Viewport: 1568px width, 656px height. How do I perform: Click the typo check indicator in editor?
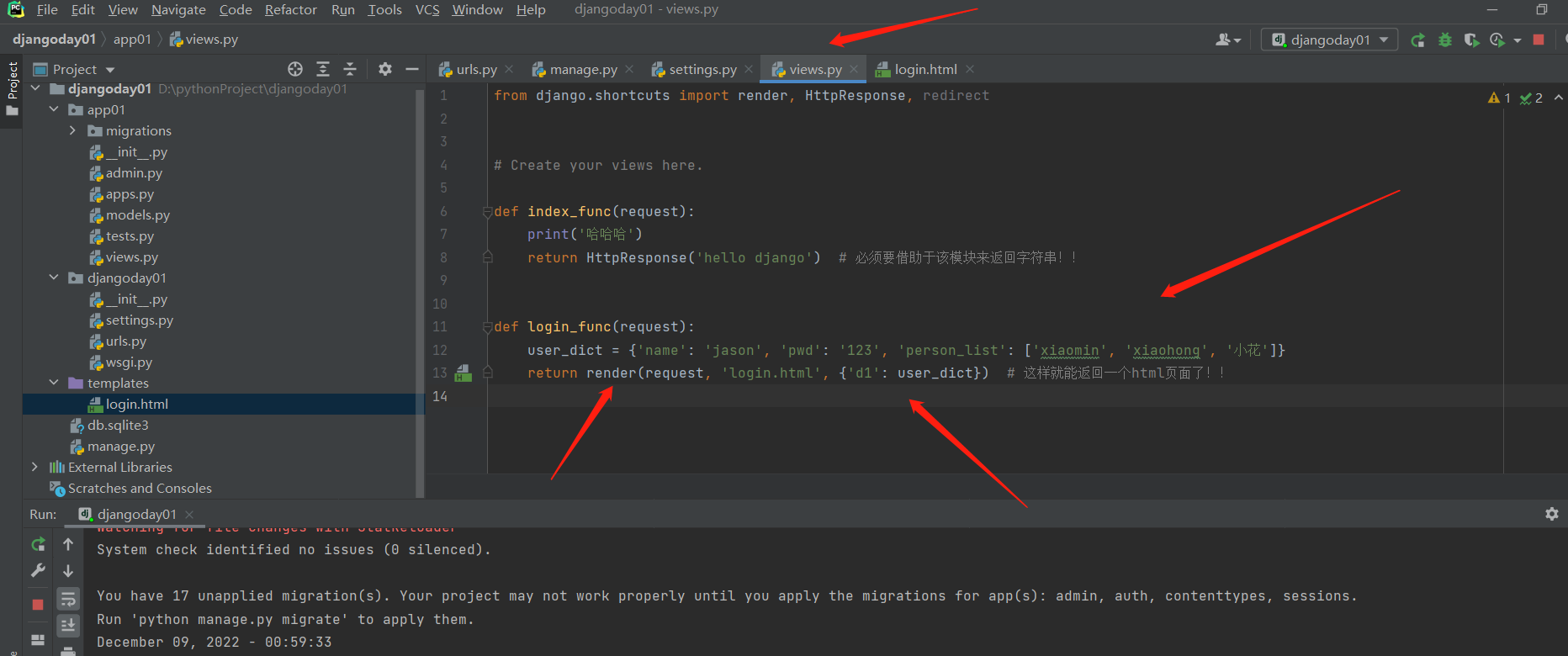point(1531,98)
